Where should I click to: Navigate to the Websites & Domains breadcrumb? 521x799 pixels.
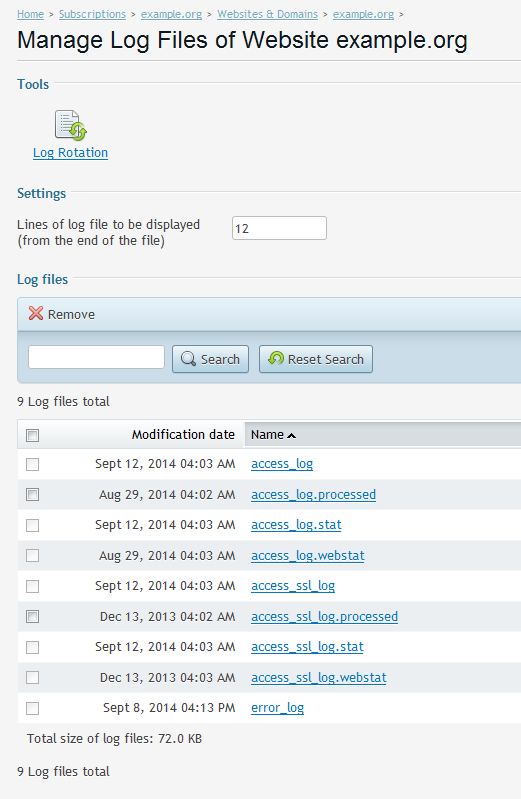(268, 14)
